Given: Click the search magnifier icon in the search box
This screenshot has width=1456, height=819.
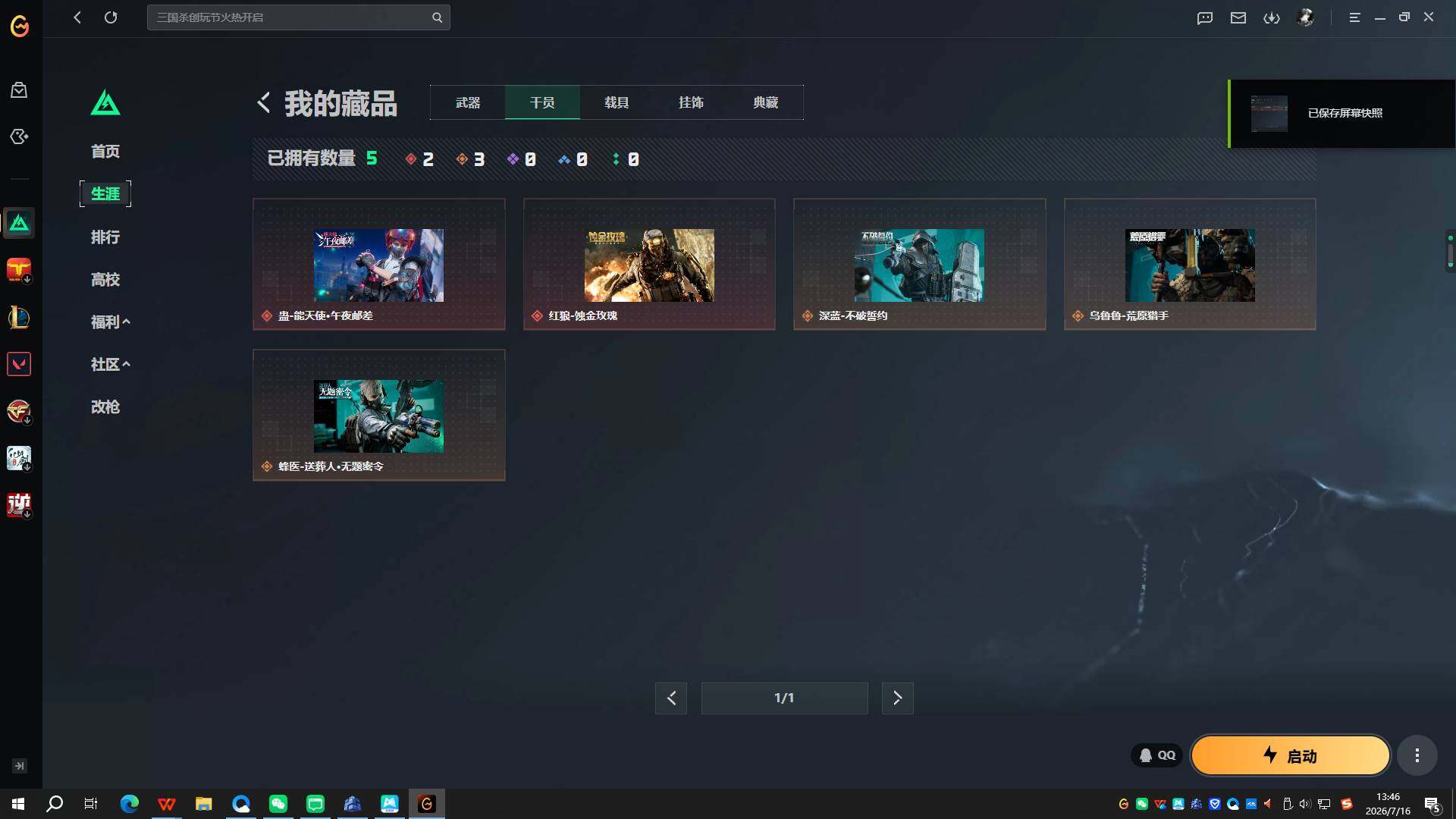Looking at the screenshot, I should pyautogui.click(x=438, y=17).
